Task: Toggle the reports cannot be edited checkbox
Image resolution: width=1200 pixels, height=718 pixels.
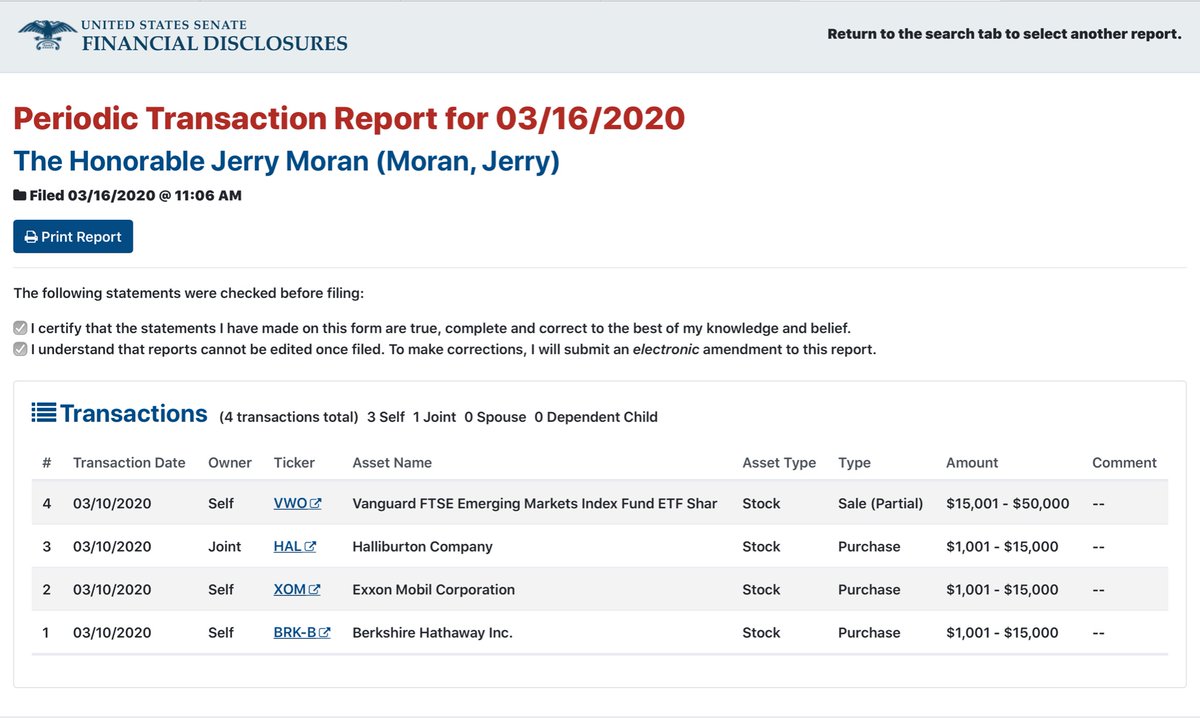Action: click(20, 350)
